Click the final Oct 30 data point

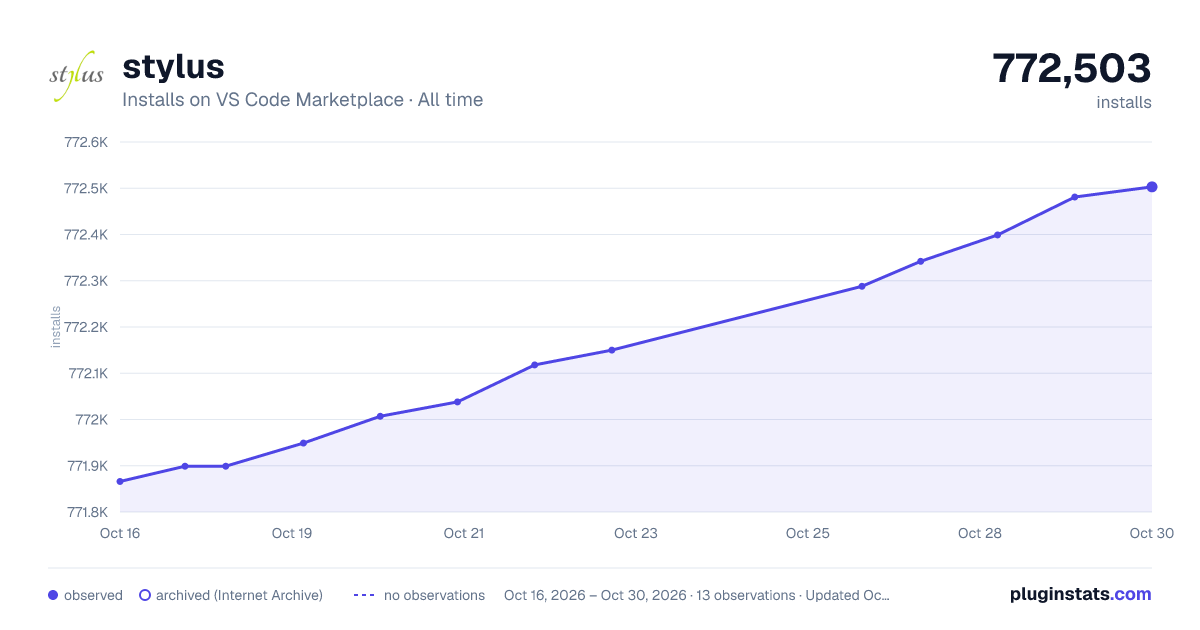click(x=1152, y=187)
